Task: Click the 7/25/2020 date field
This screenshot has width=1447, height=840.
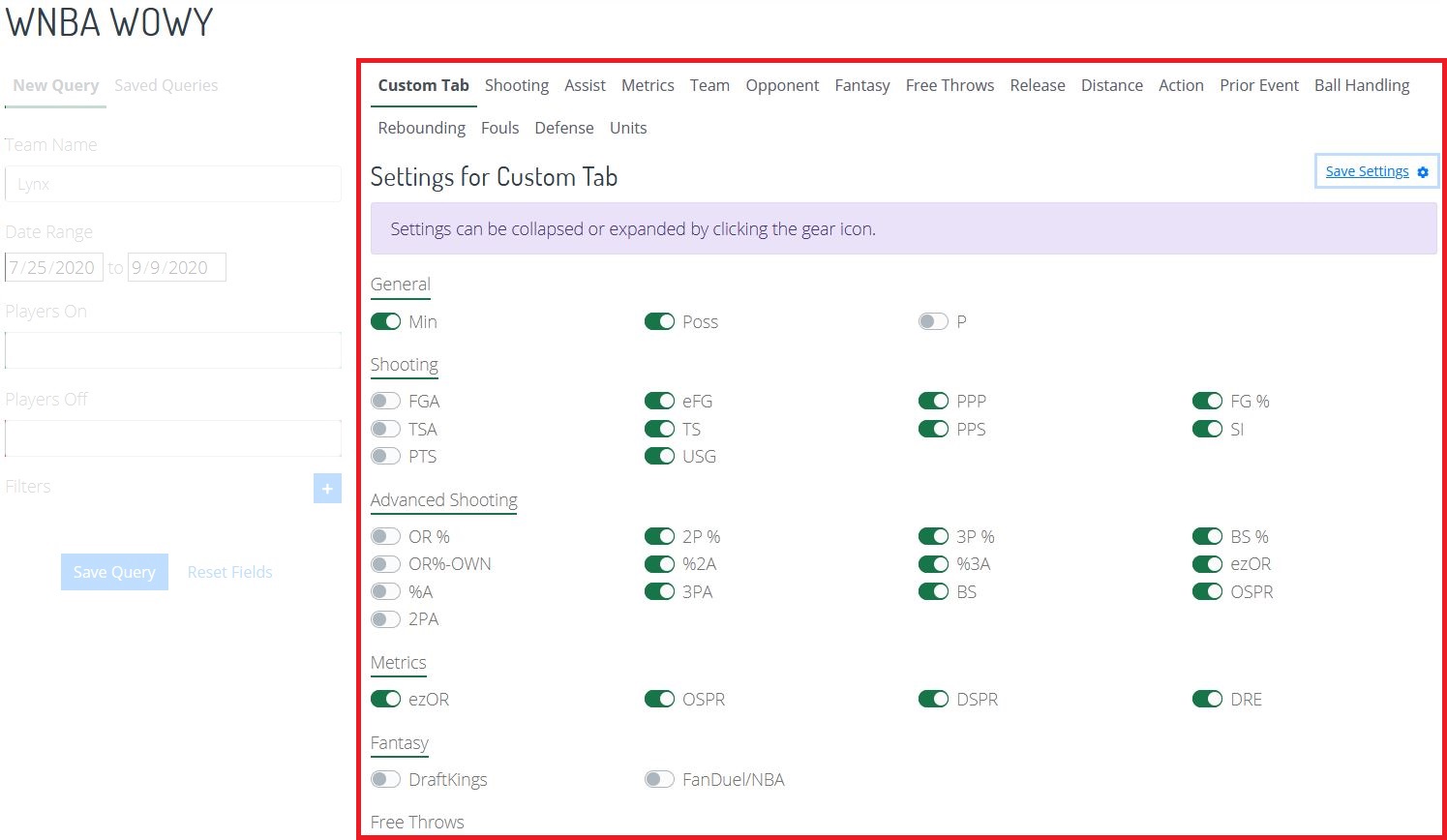Action: (x=53, y=266)
